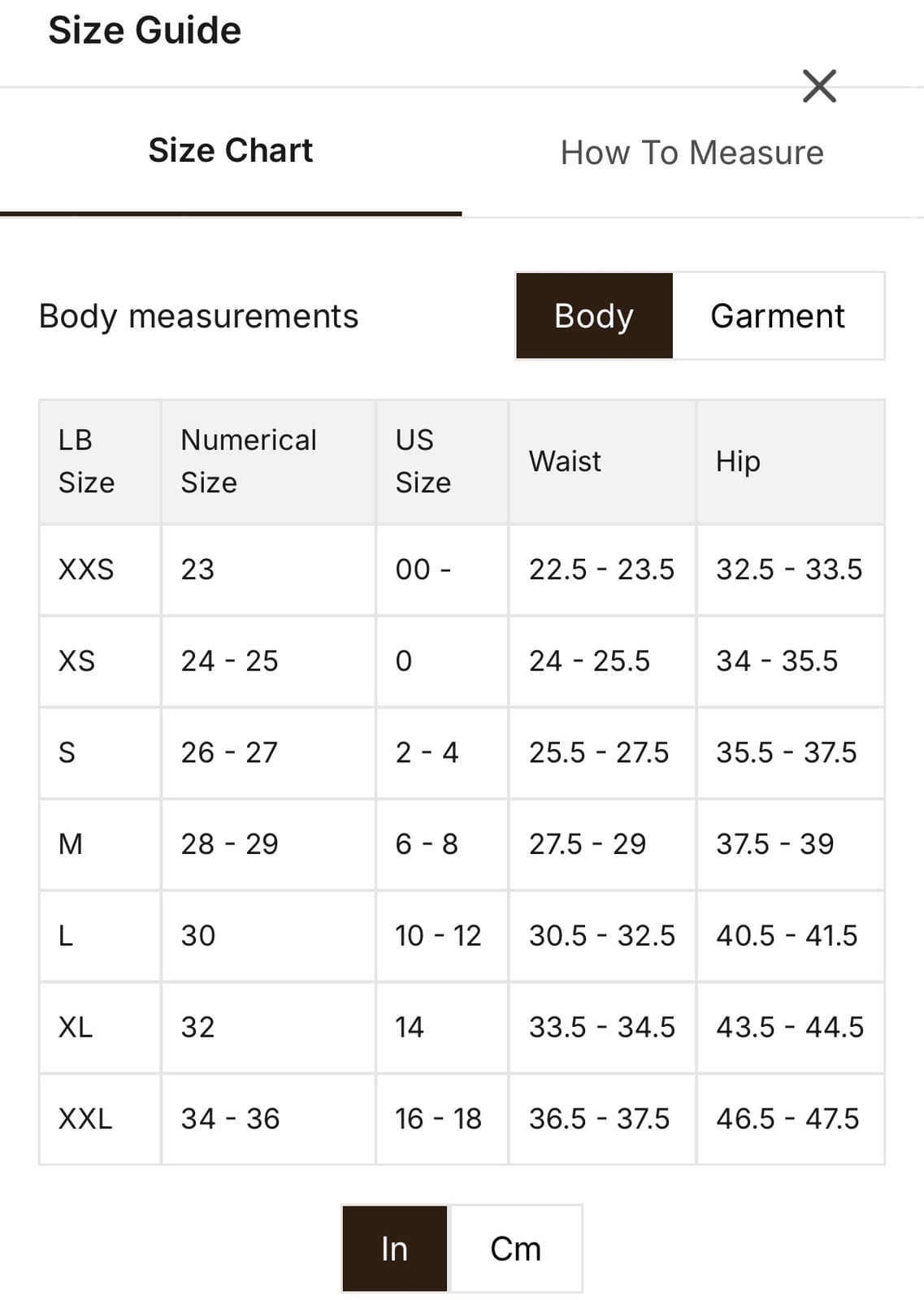924x1300 pixels.
Task: Click the Size Guide title
Action: coord(145,31)
